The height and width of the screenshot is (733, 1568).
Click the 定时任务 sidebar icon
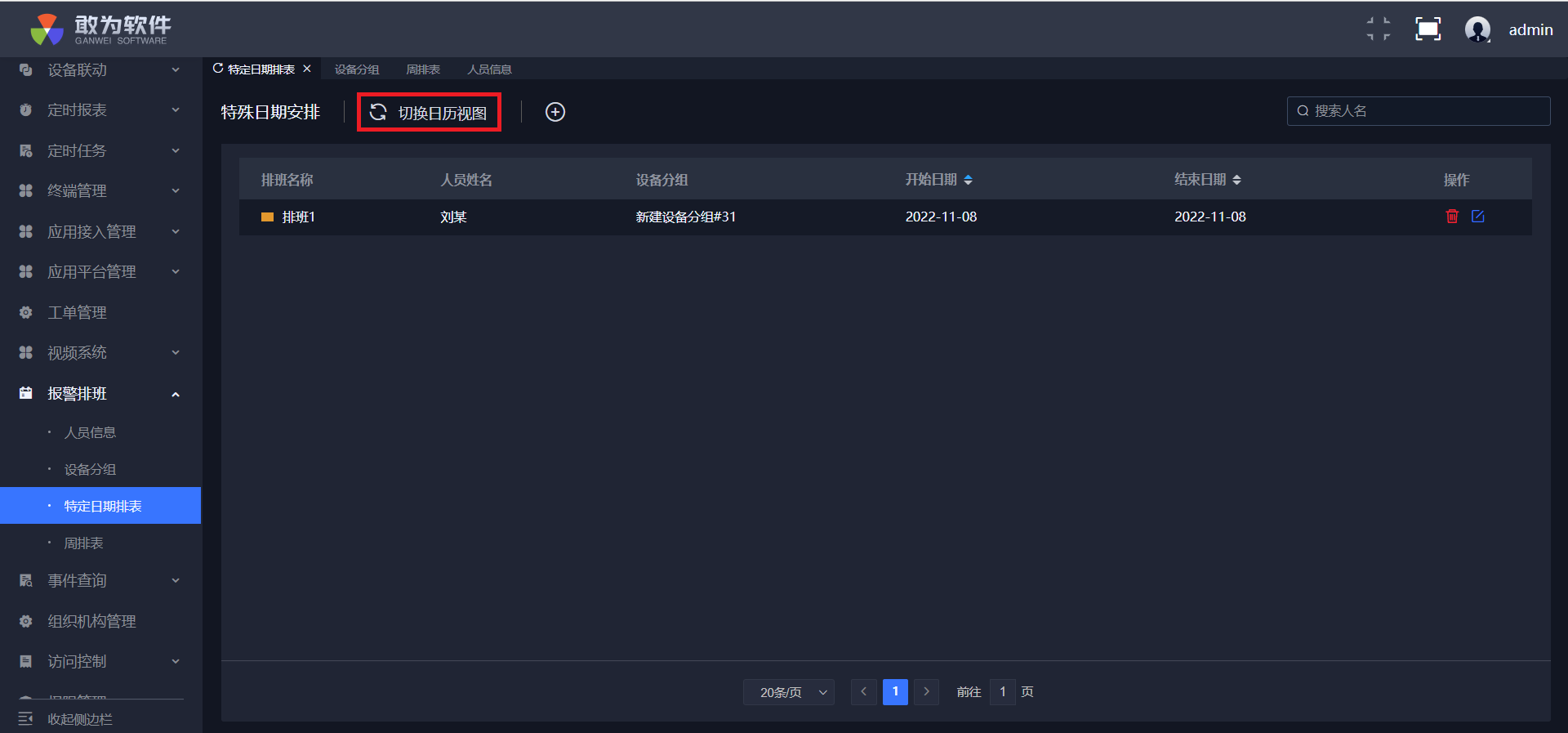pos(26,151)
